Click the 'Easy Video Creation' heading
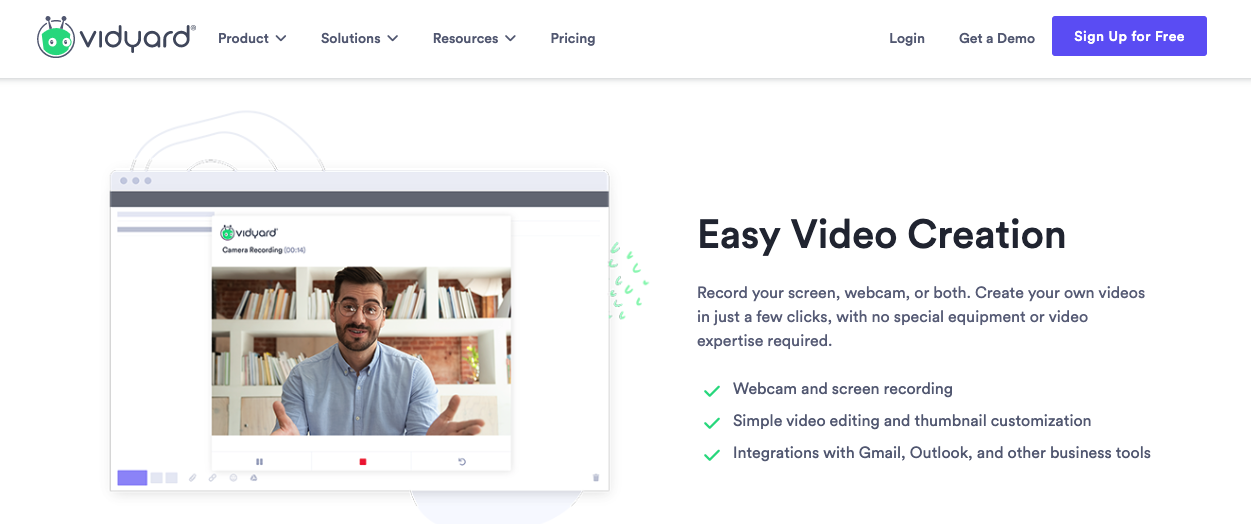 click(x=881, y=235)
